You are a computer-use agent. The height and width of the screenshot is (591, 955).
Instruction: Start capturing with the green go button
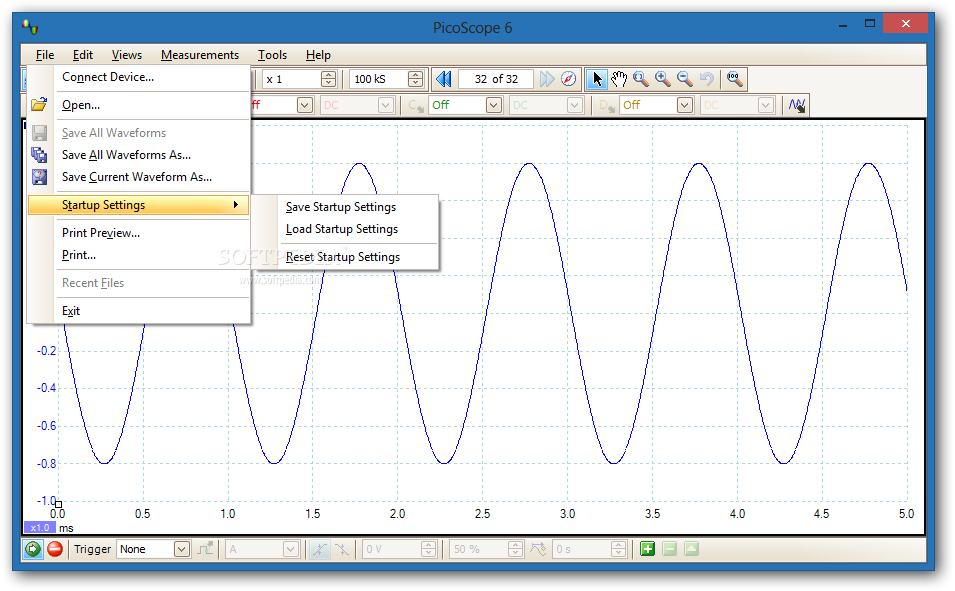33,549
